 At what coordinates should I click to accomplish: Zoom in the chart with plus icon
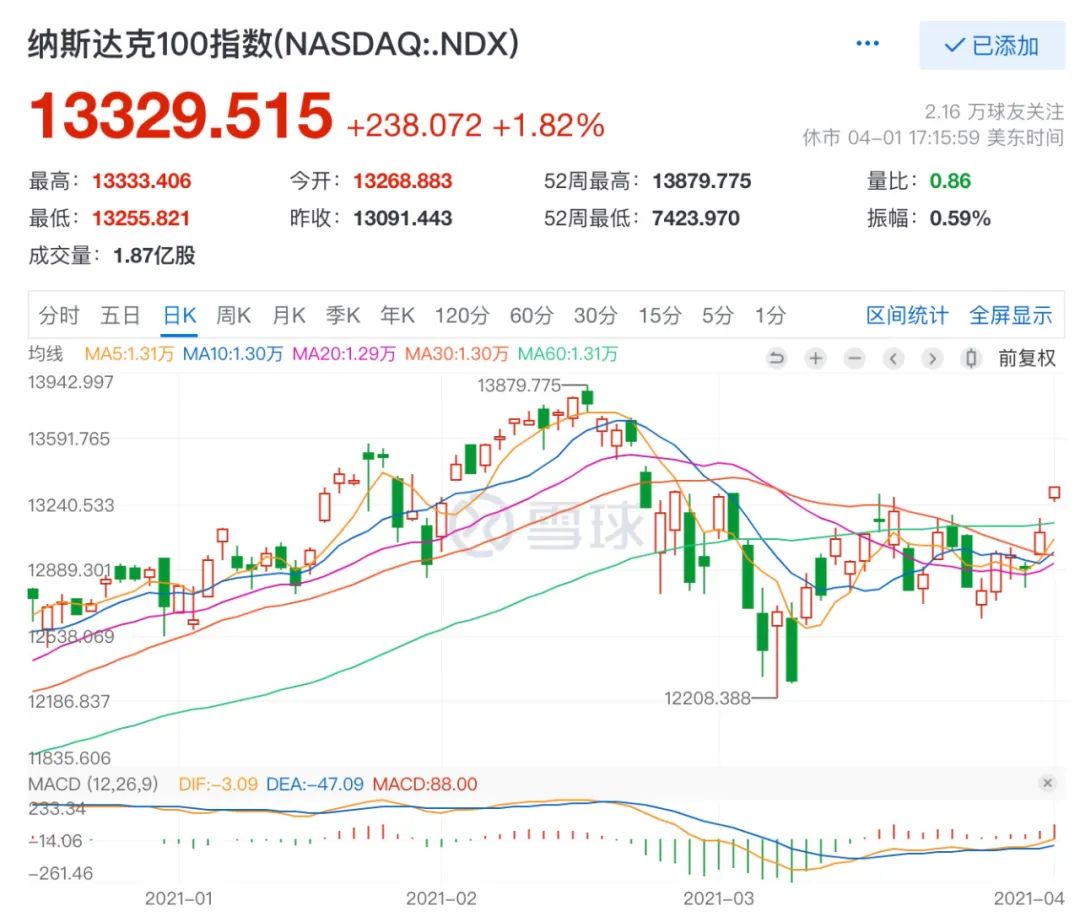(816, 358)
